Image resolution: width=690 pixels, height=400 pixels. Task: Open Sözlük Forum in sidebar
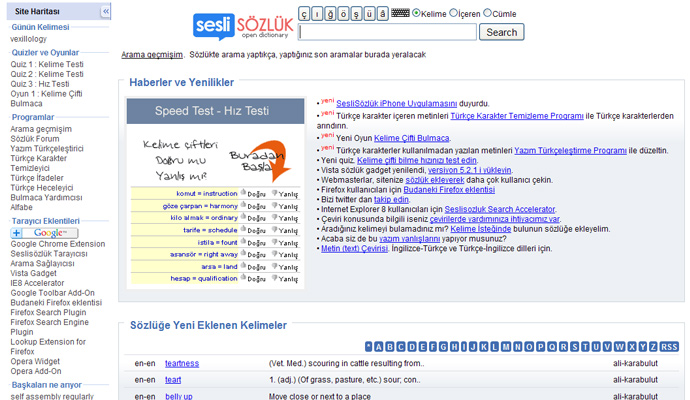(x=35, y=139)
